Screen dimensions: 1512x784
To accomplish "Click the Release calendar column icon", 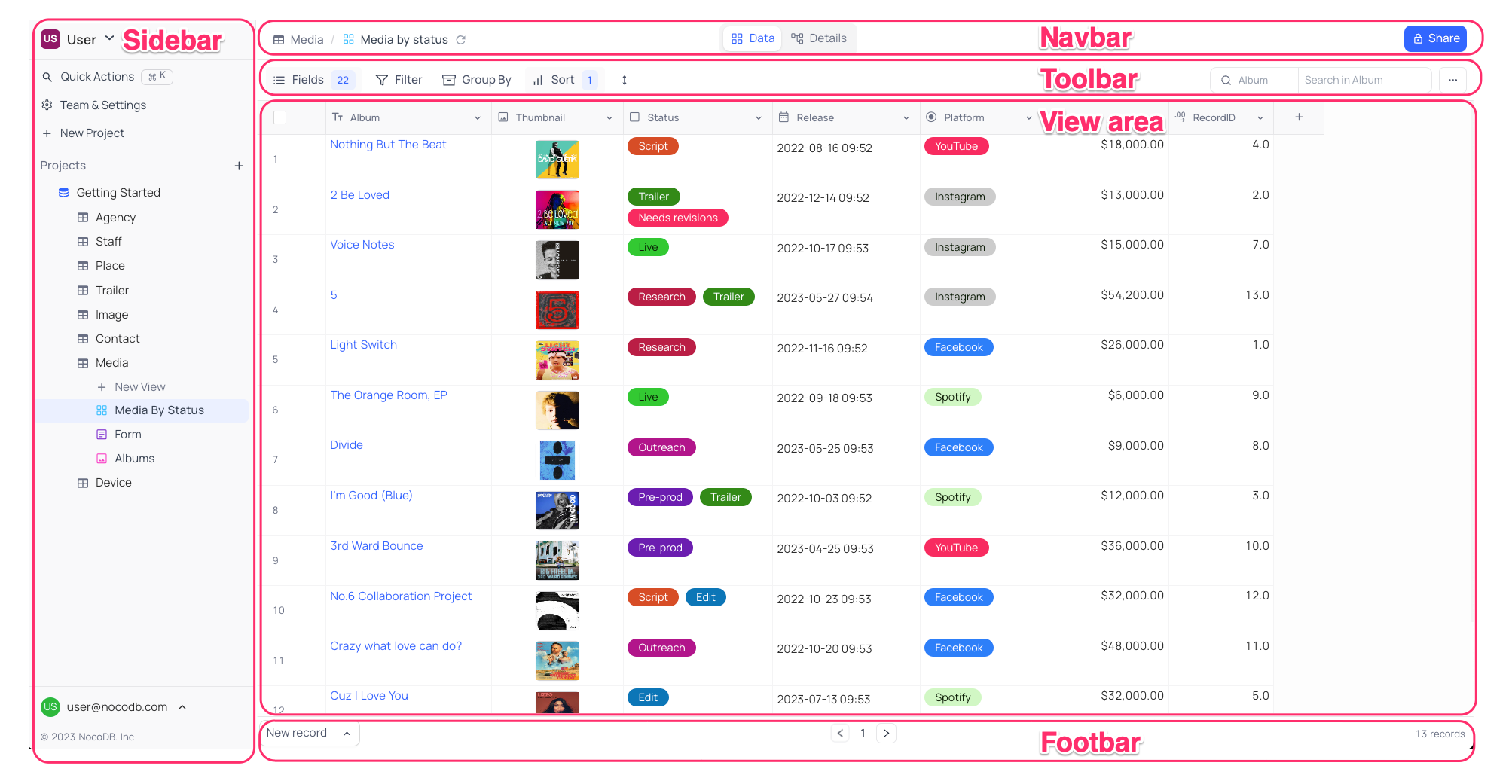I will [783, 117].
